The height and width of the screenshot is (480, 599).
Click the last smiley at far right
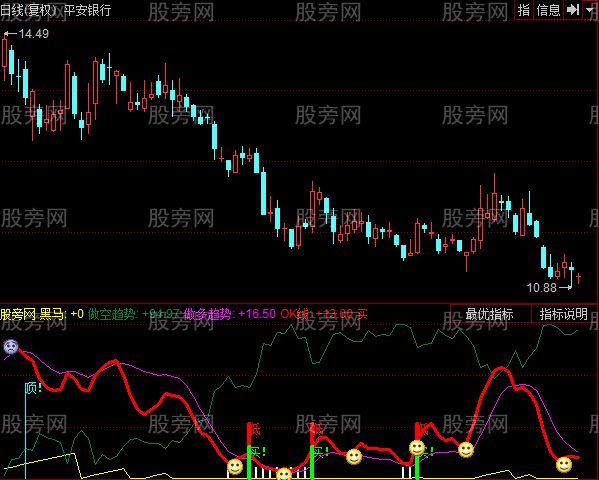564,465
